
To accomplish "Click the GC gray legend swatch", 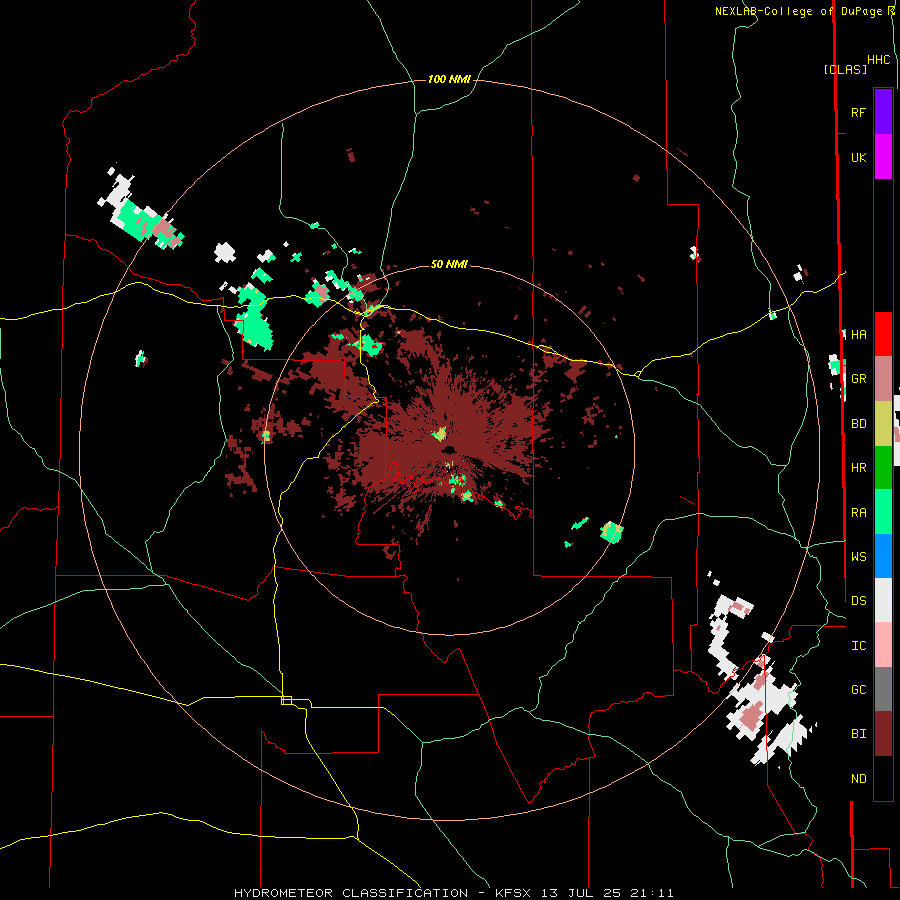I will (883, 689).
